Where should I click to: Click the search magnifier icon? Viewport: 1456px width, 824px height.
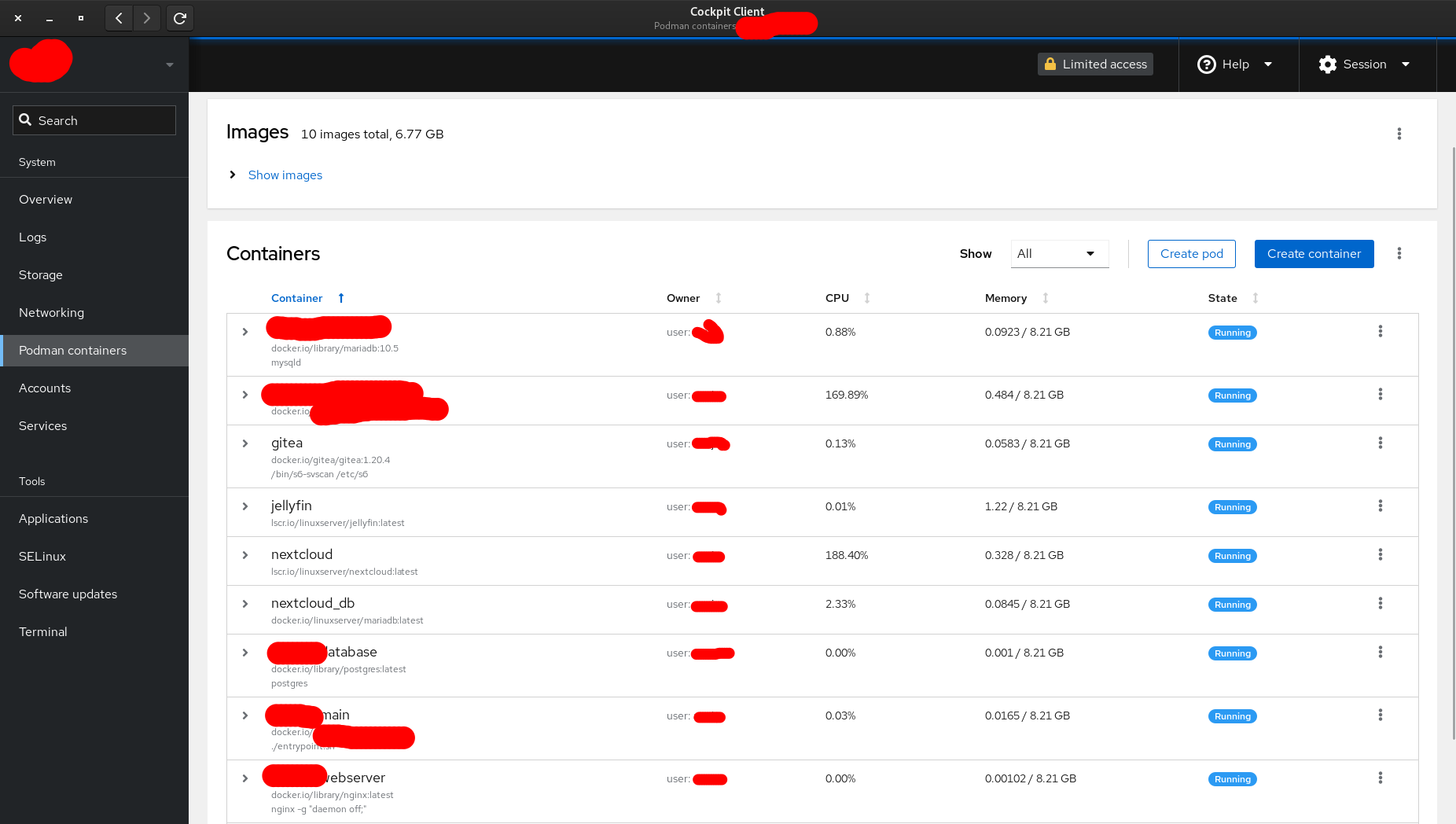25,120
